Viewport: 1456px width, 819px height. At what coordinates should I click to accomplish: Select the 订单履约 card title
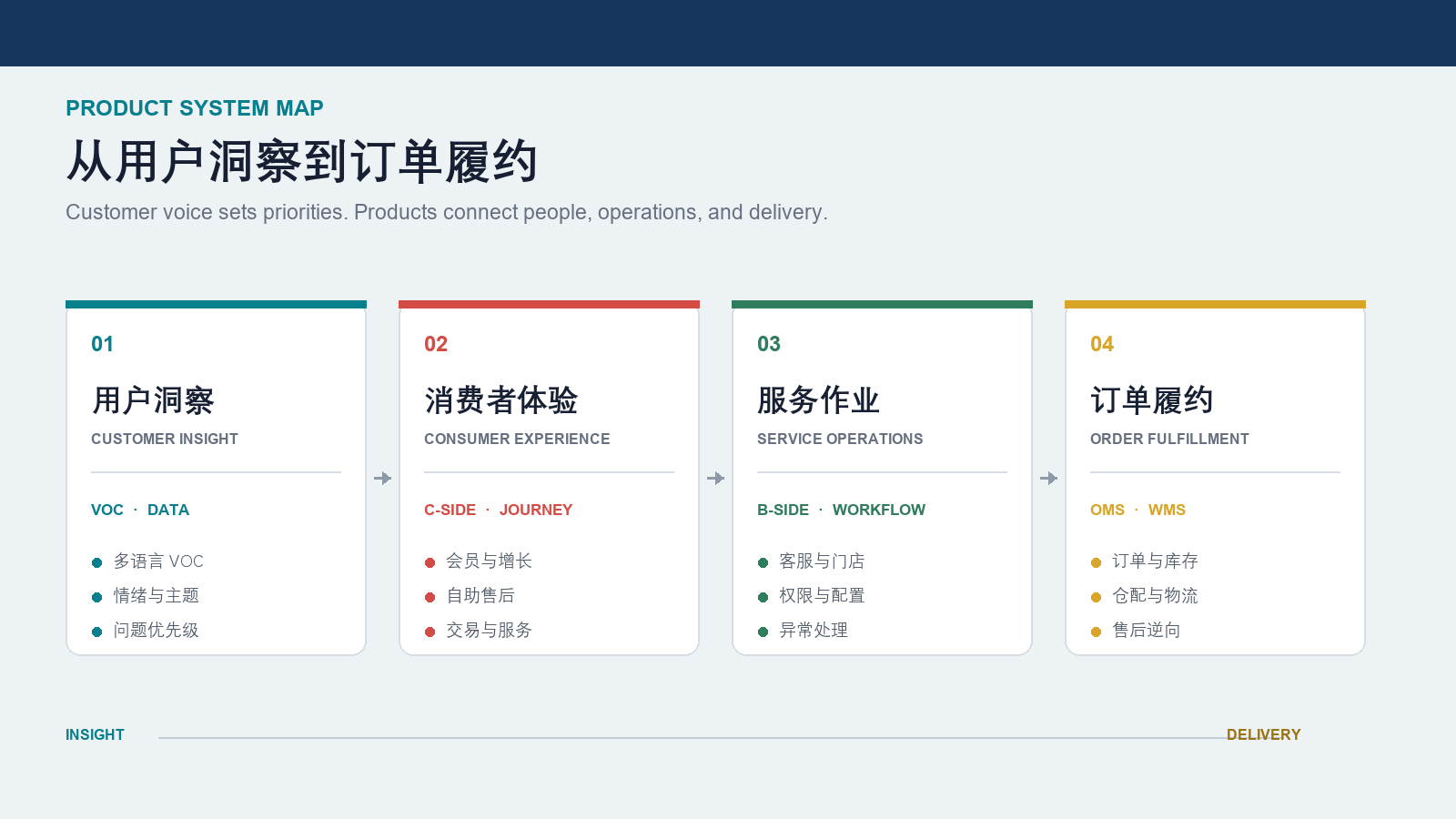[x=1152, y=399]
